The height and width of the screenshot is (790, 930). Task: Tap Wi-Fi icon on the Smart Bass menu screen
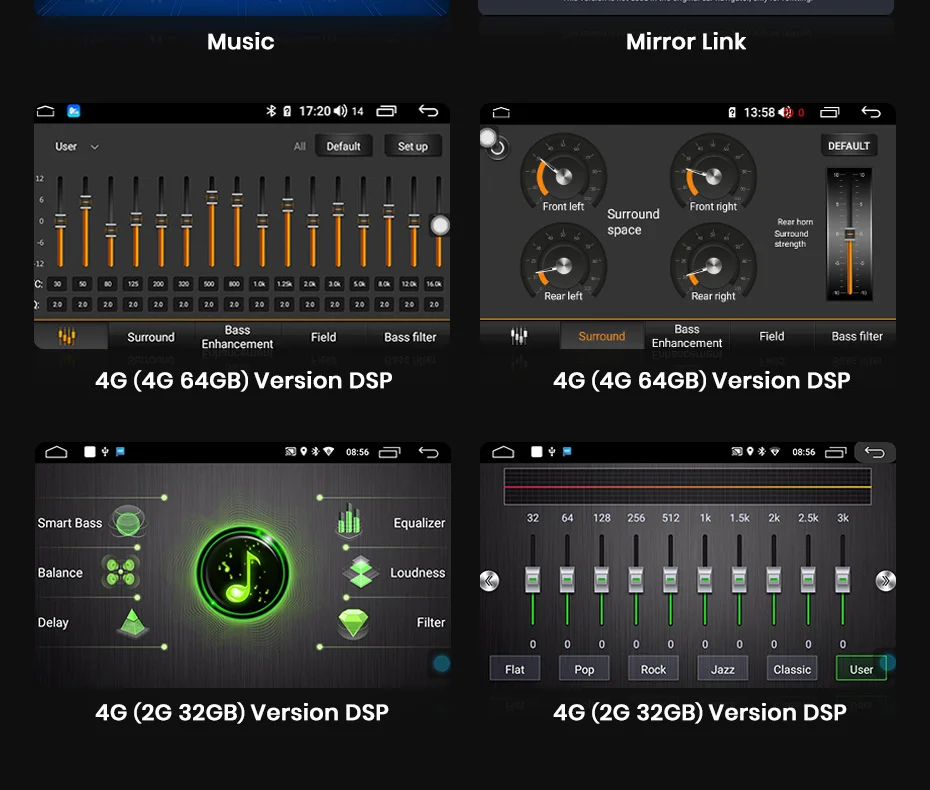tap(329, 451)
